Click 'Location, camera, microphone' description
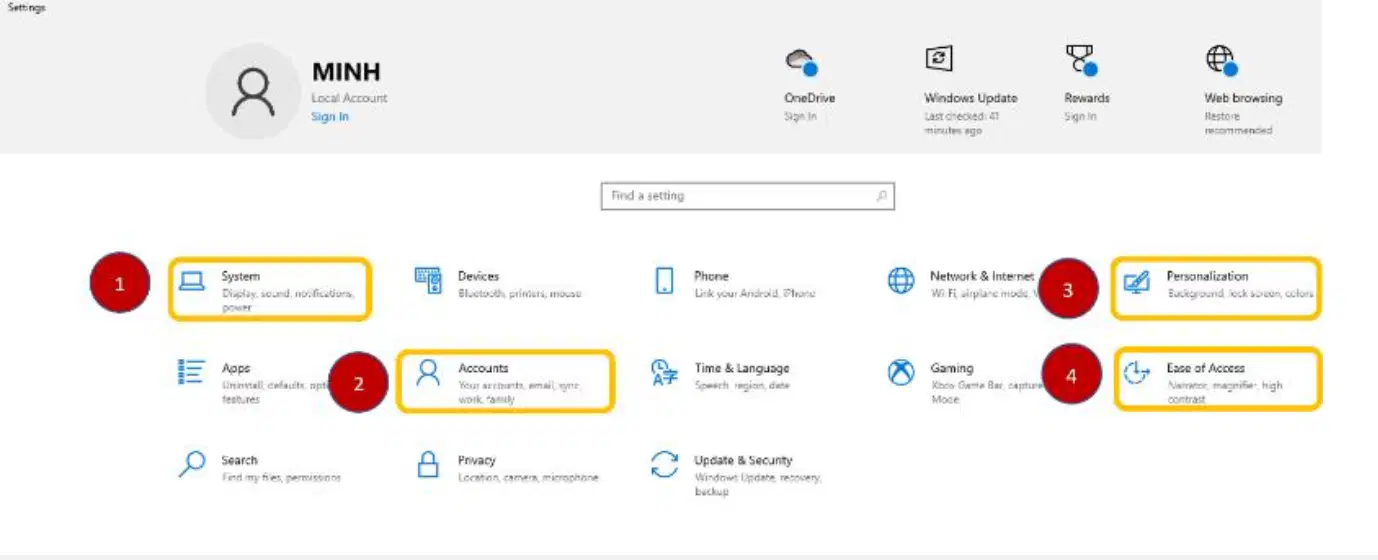This screenshot has width=1378, height=560. pyautogui.click(x=528, y=478)
